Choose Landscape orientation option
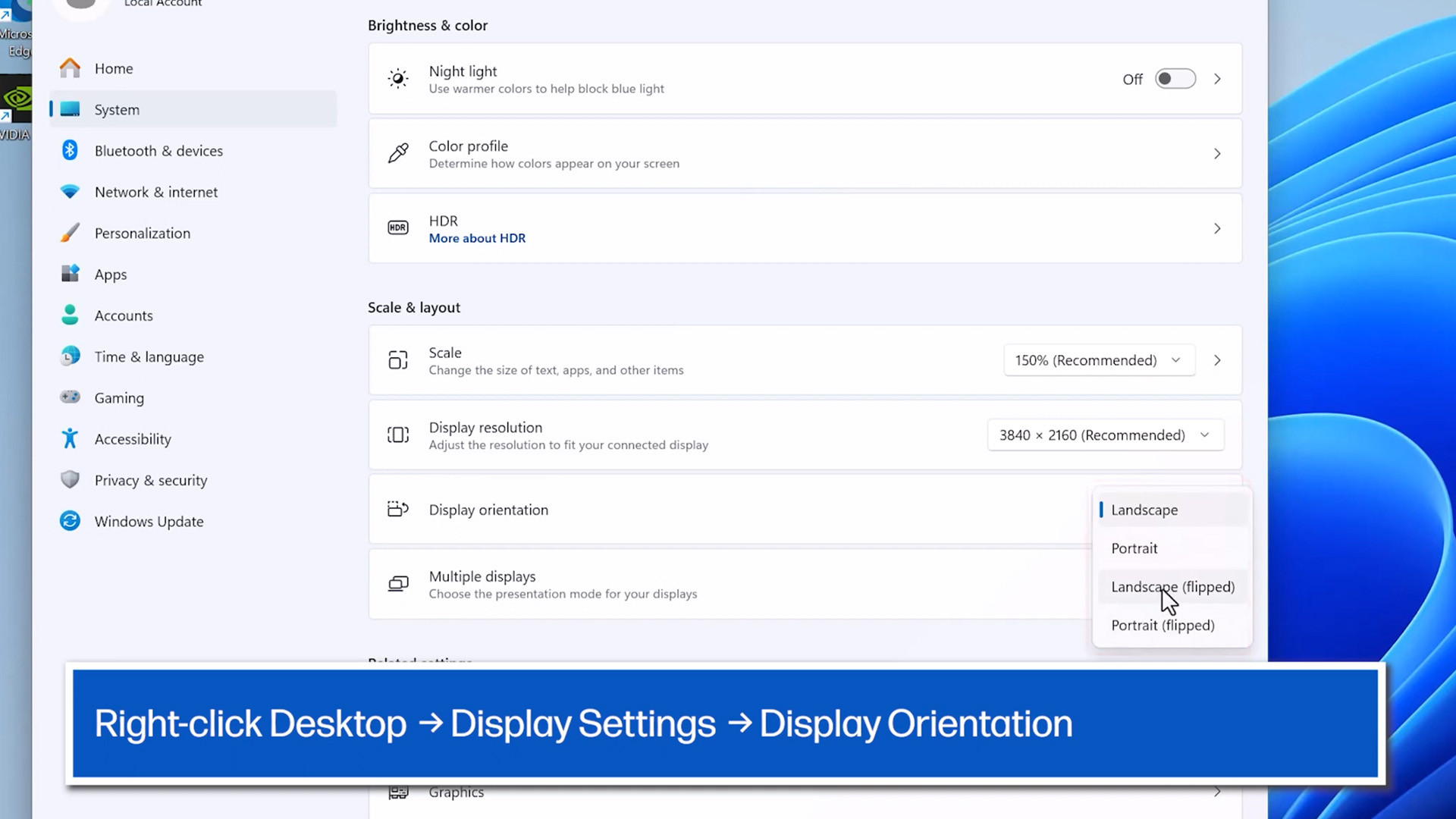The height and width of the screenshot is (819, 1456). click(1172, 510)
